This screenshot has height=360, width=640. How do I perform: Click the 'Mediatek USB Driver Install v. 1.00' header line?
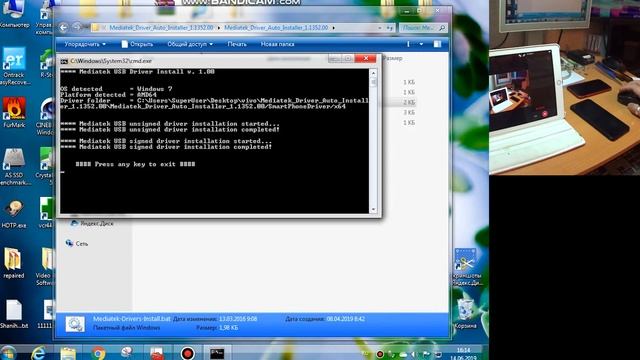pos(138,72)
